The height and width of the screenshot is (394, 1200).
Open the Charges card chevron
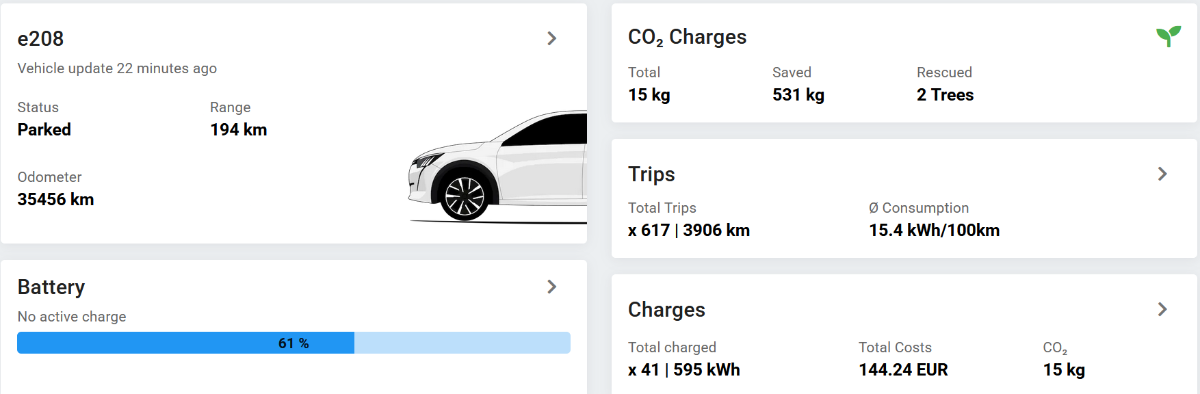click(x=1162, y=309)
